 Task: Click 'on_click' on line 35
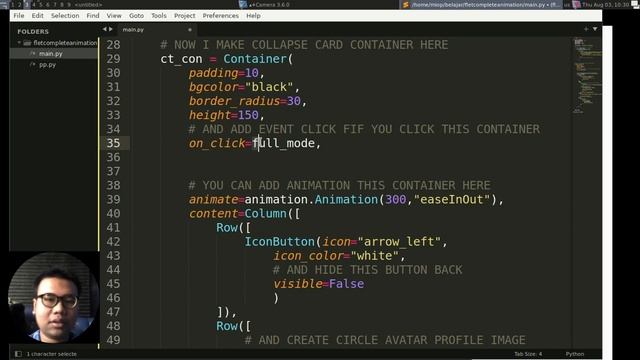[x=217, y=143]
